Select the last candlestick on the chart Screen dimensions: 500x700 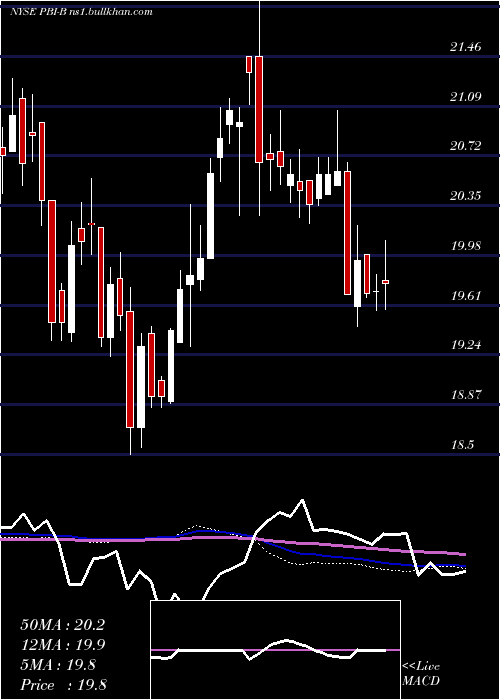click(385, 282)
